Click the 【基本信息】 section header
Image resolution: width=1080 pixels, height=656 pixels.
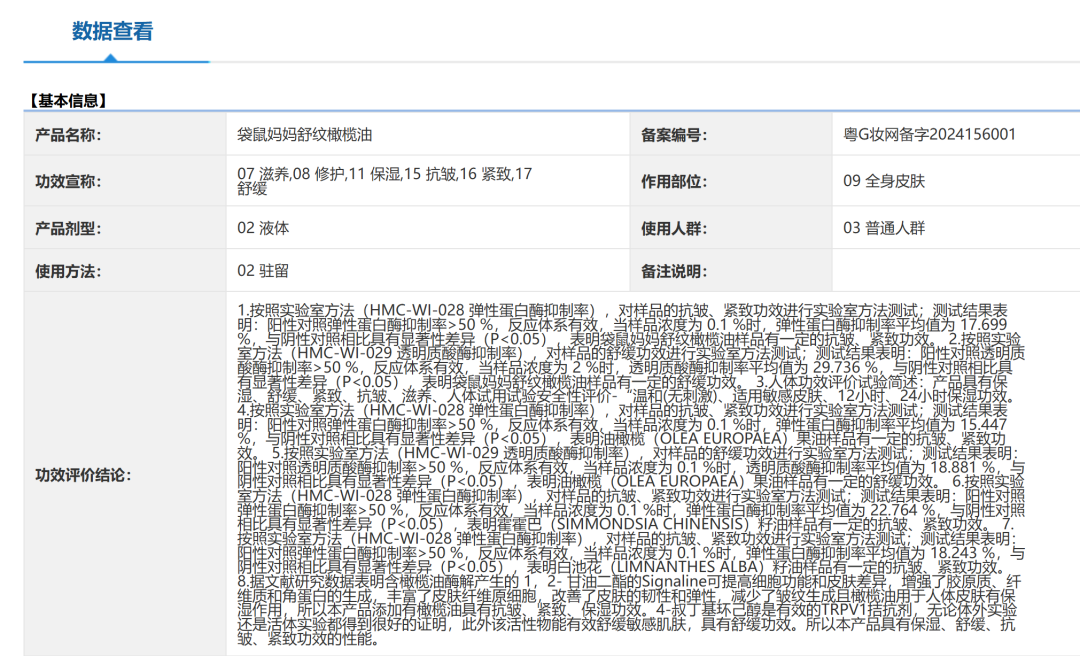click(x=68, y=100)
